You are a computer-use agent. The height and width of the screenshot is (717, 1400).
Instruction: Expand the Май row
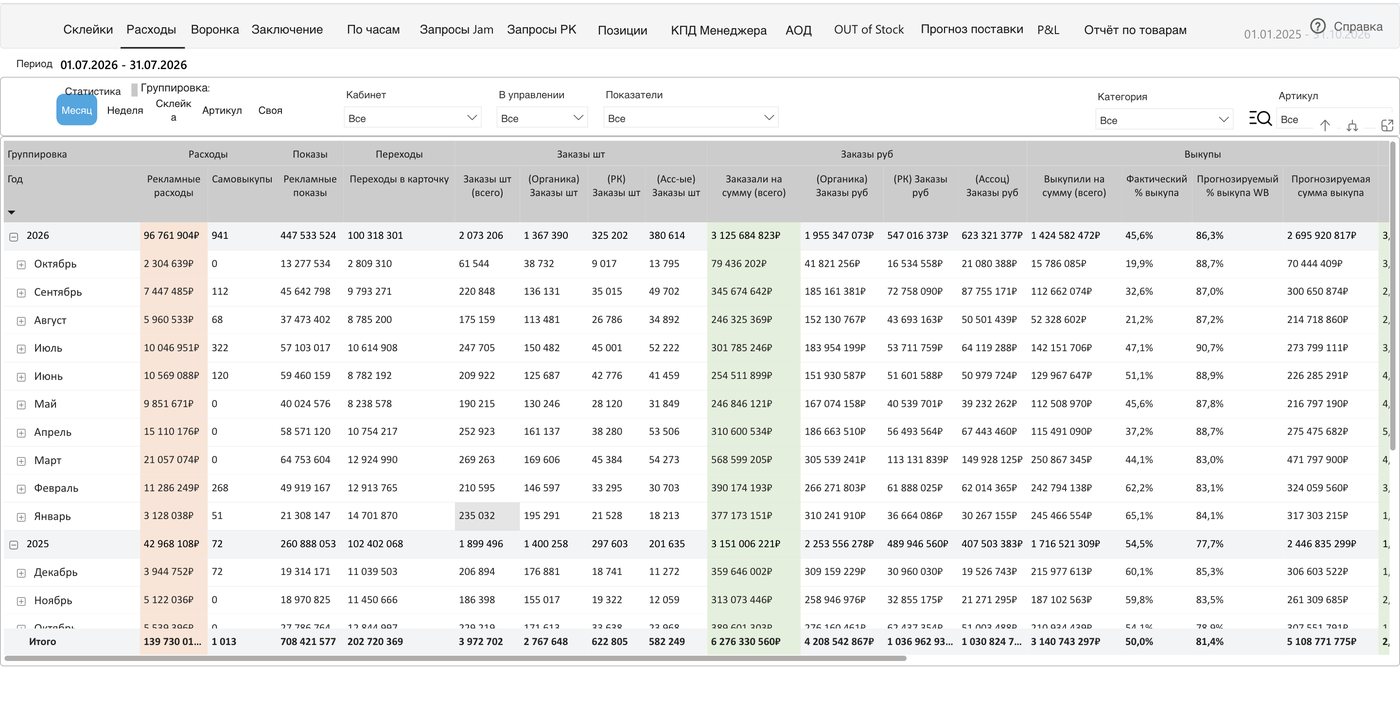[x=21, y=405]
